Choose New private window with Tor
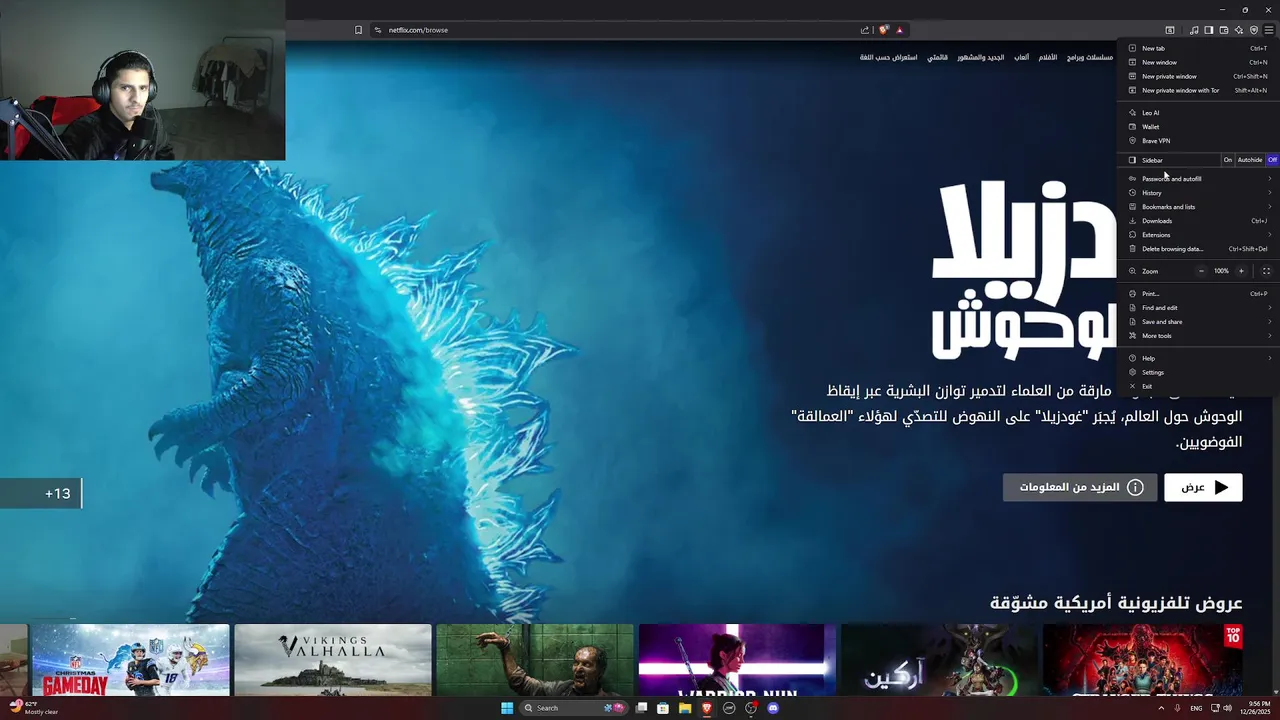 click(1198, 90)
